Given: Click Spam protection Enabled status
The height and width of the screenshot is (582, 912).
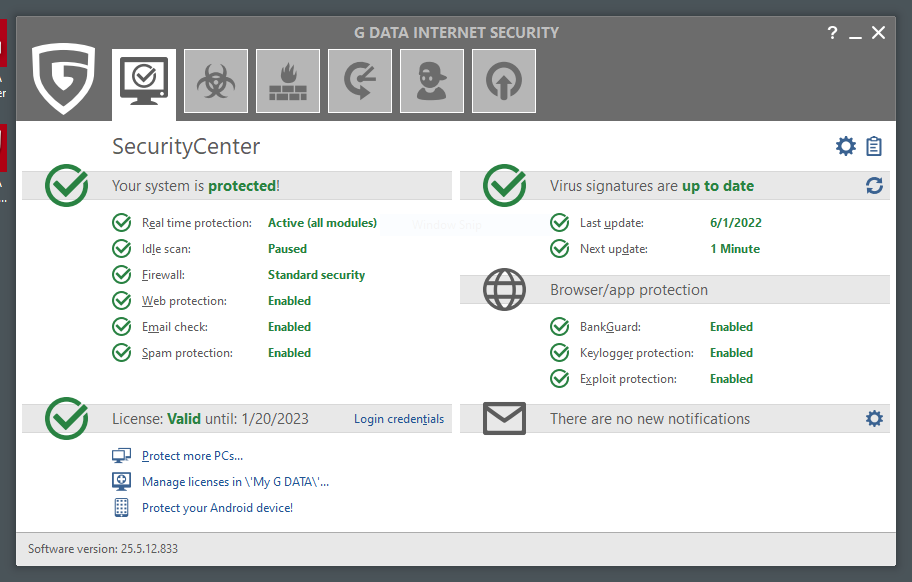Looking at the screenshot, I should 289,353.
